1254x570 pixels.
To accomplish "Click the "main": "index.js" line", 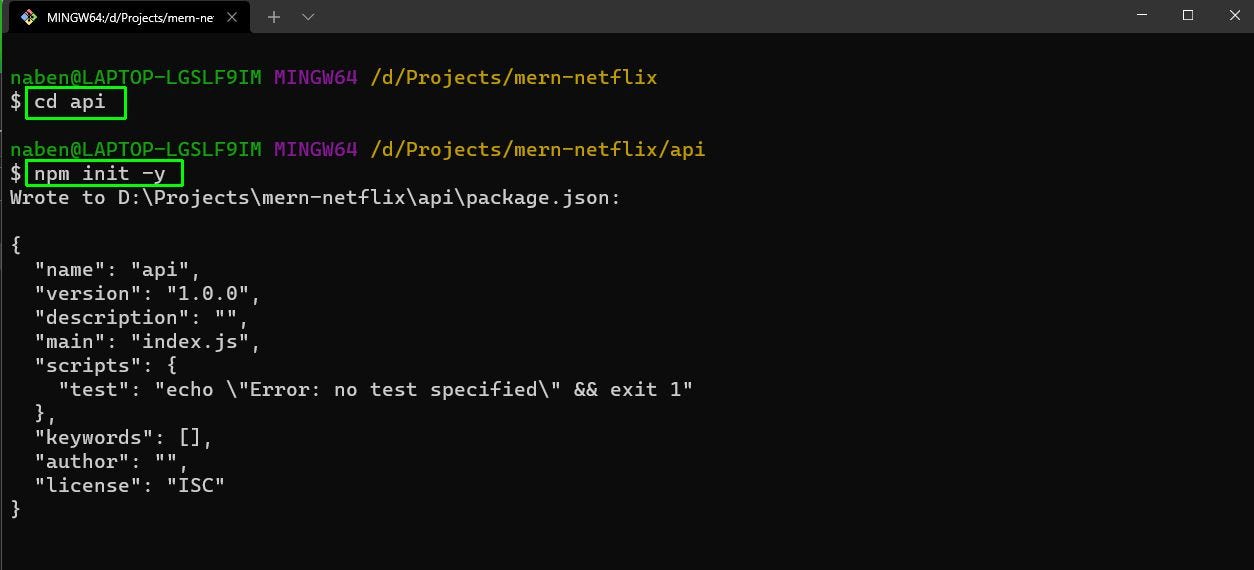I will point(148,342).
